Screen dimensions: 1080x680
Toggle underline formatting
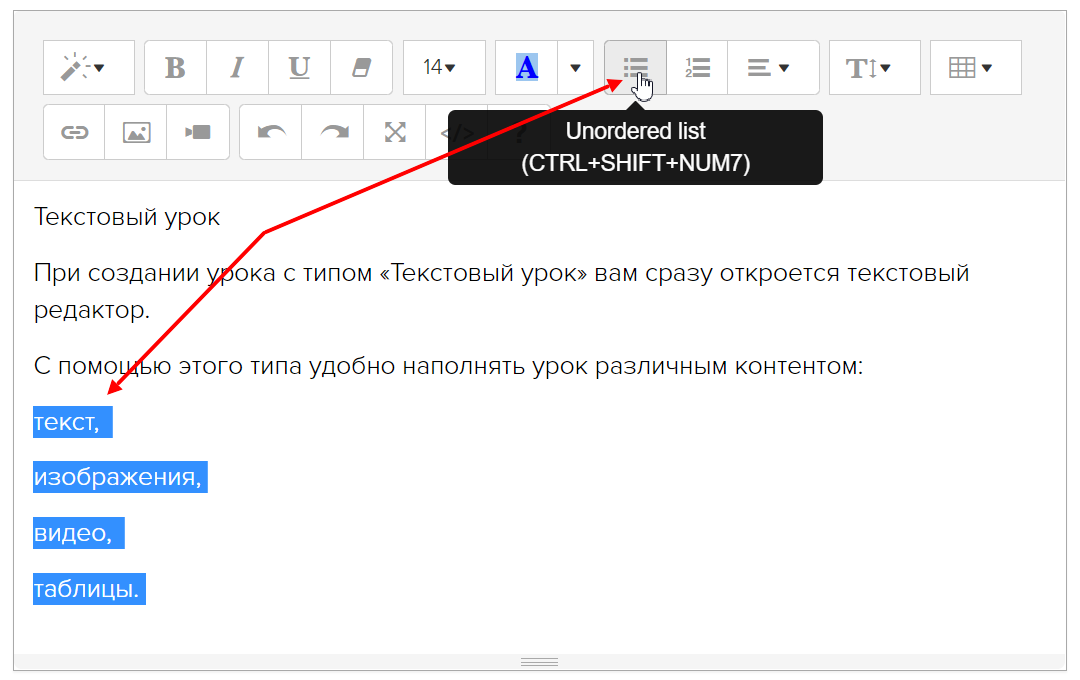click(299, 68)
